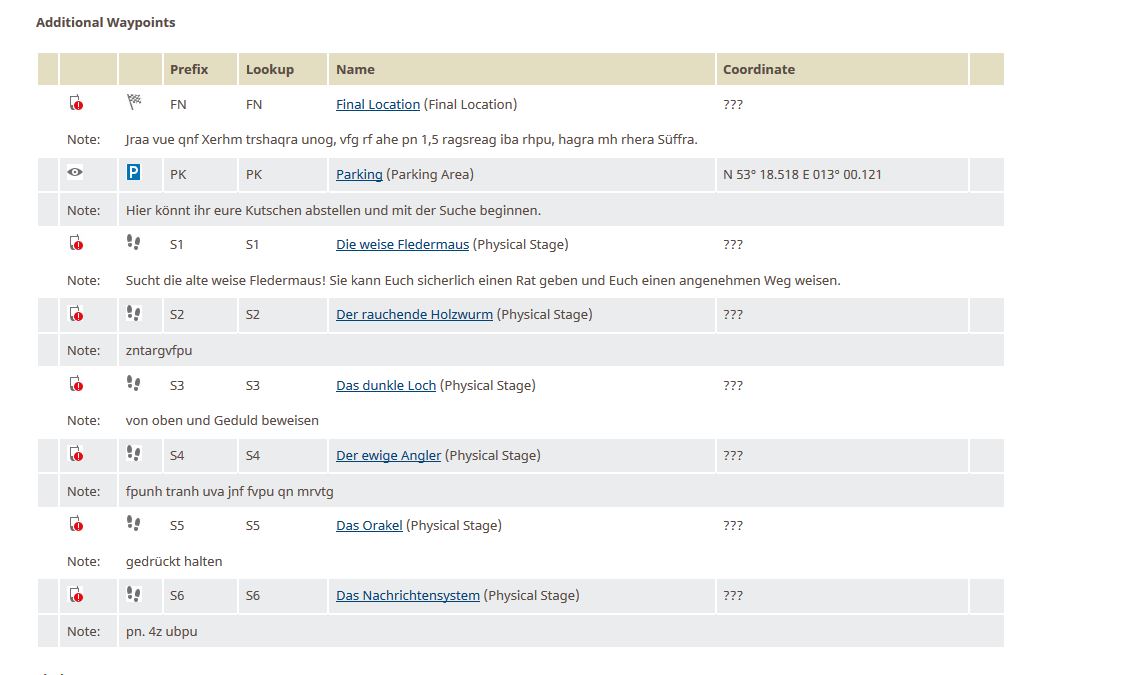Click the hidden-coordinate icon for Final Location
1128x675 pixels.
pyautogui.click(x=76, y=103)
